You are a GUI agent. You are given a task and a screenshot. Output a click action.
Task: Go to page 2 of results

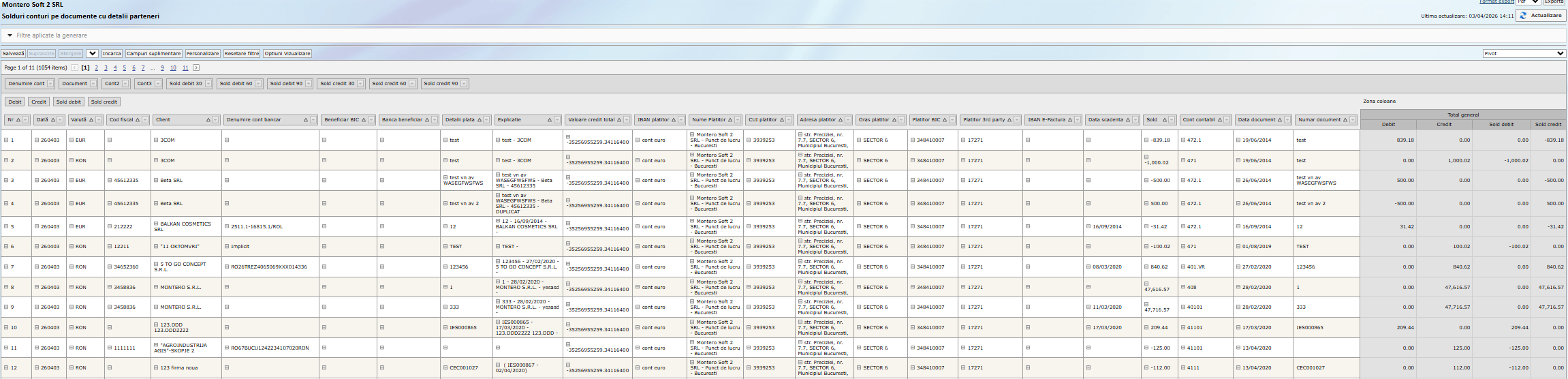[96, 68]
